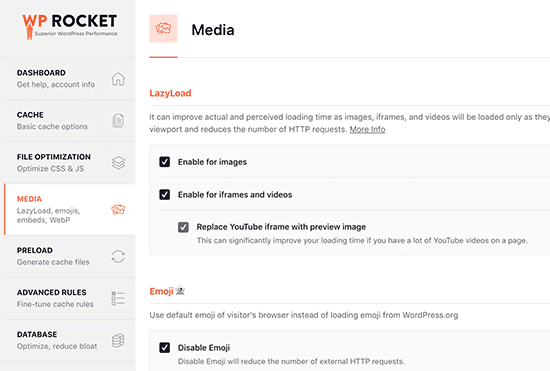Uncheck the Disable Emoji checkbox

(165, 348)
